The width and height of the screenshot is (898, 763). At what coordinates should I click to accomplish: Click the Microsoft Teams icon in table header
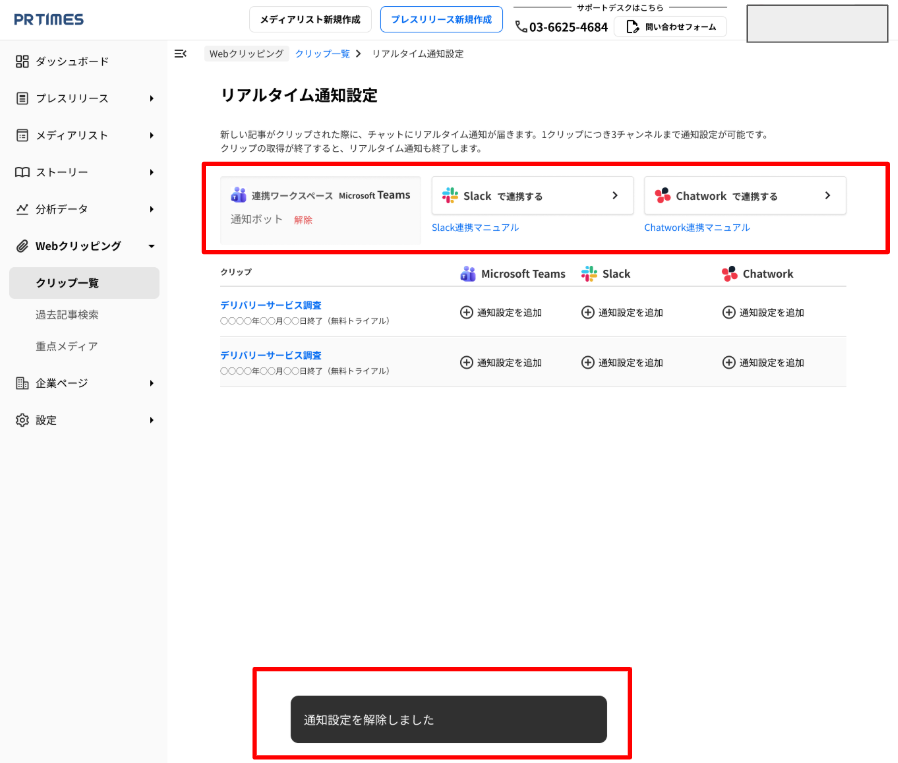click(x=468, y=274)
